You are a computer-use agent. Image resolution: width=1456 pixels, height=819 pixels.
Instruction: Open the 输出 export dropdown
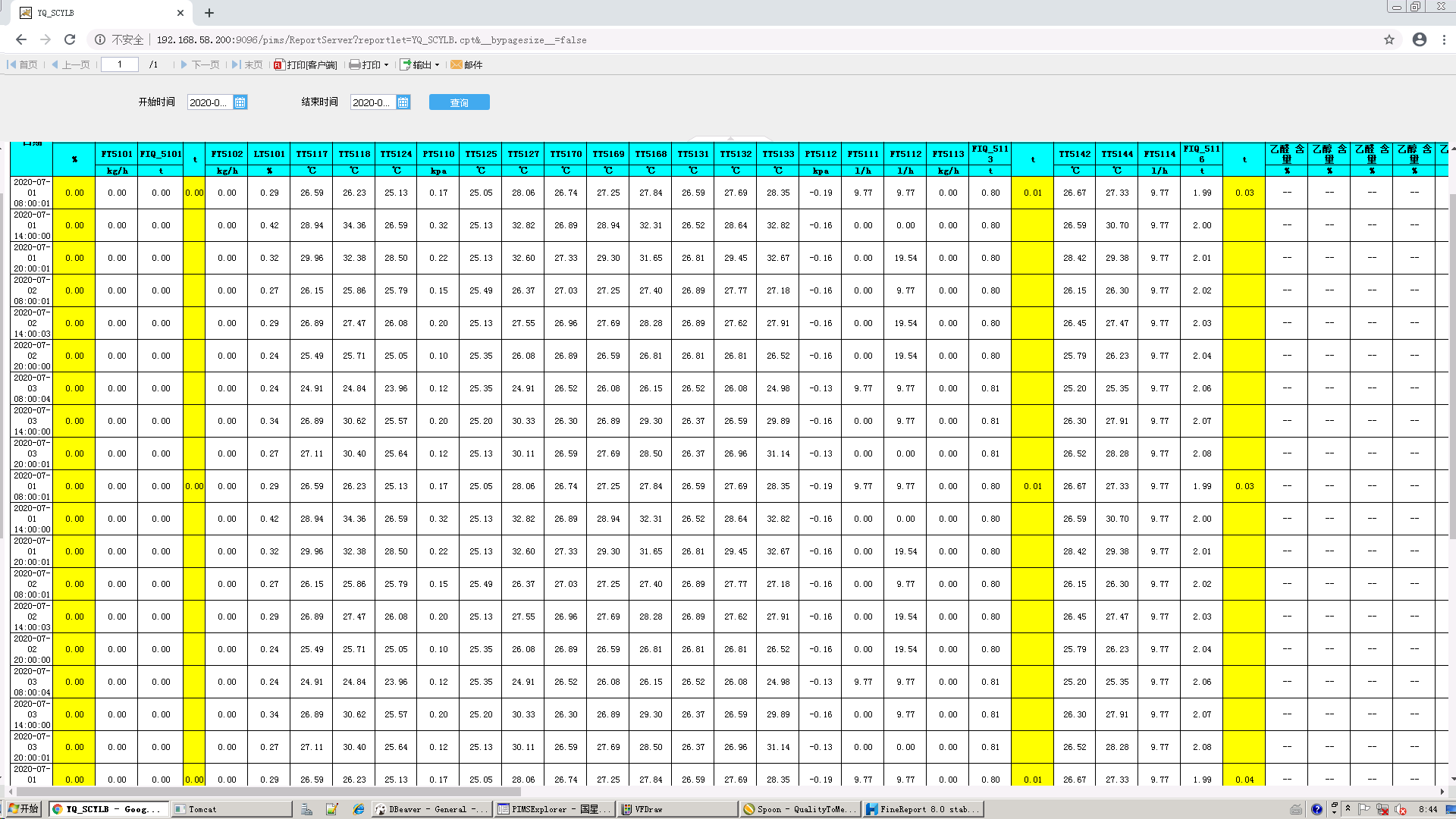pos(420,64)
